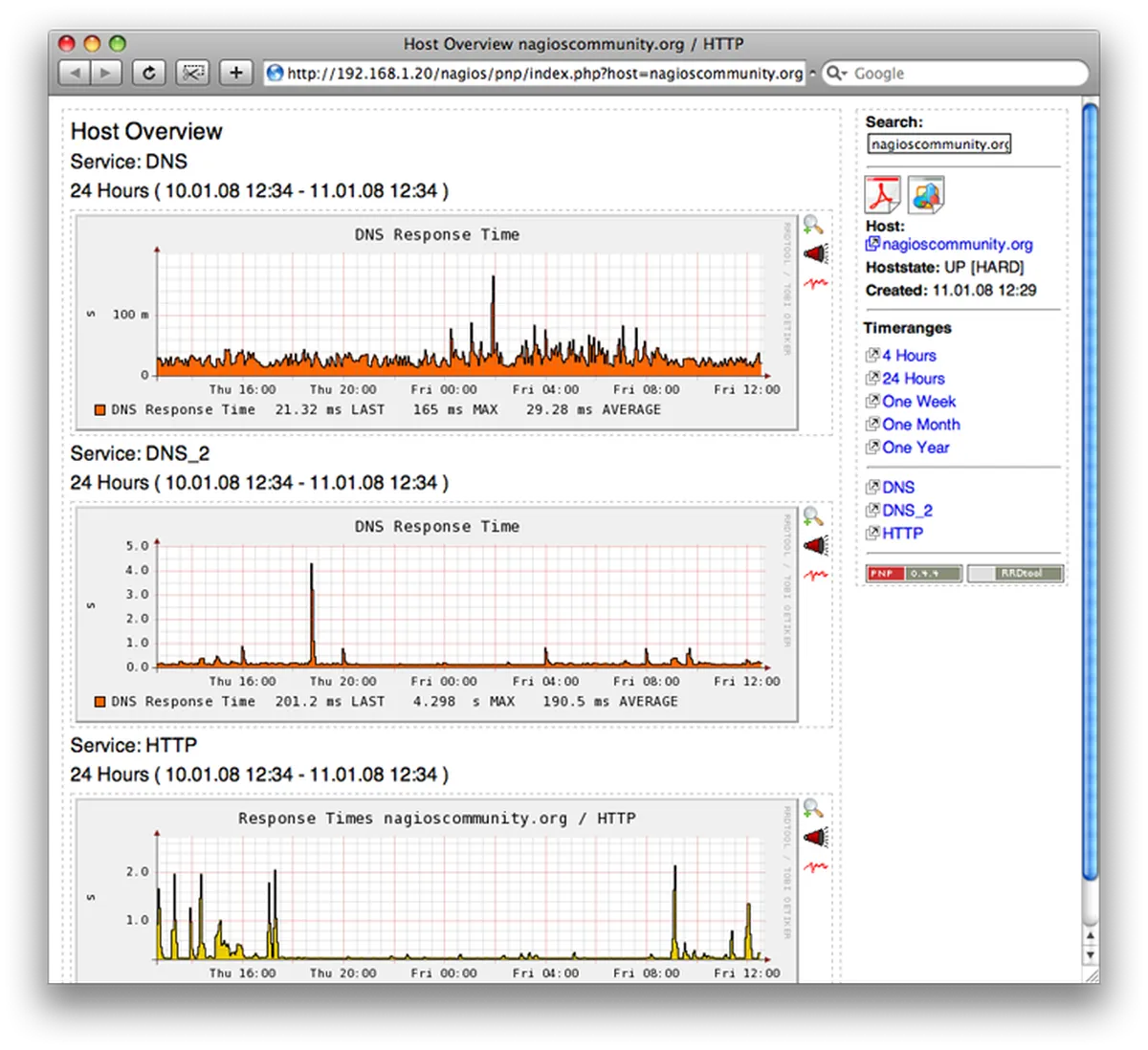Image resolution: width=1148 pixels, height=1050 pixels.
Task: Open the nagioscommunity.org host link
Action: click(957, 245)
